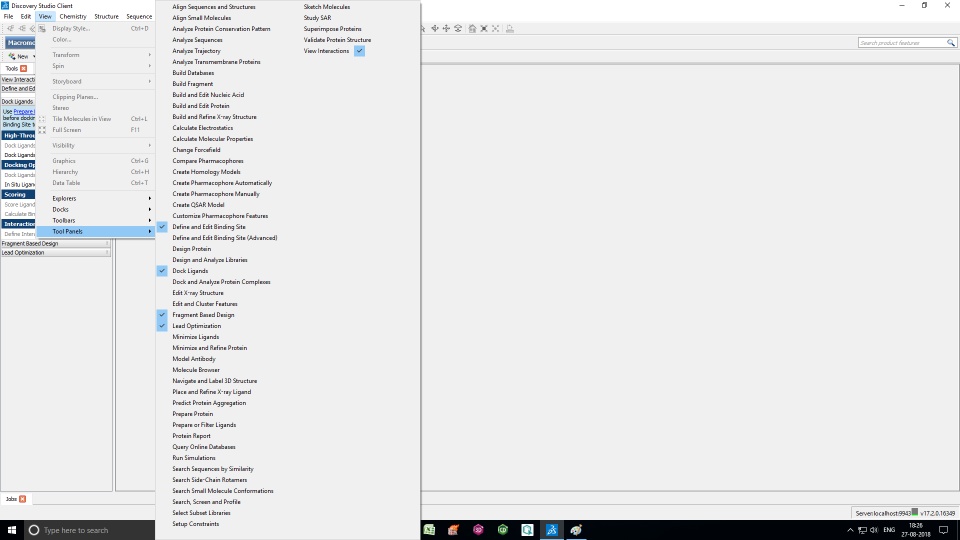This screenshot has height=540, width=960.
Task: Enable Minimize Ligands tool panel
Action: 195,337
